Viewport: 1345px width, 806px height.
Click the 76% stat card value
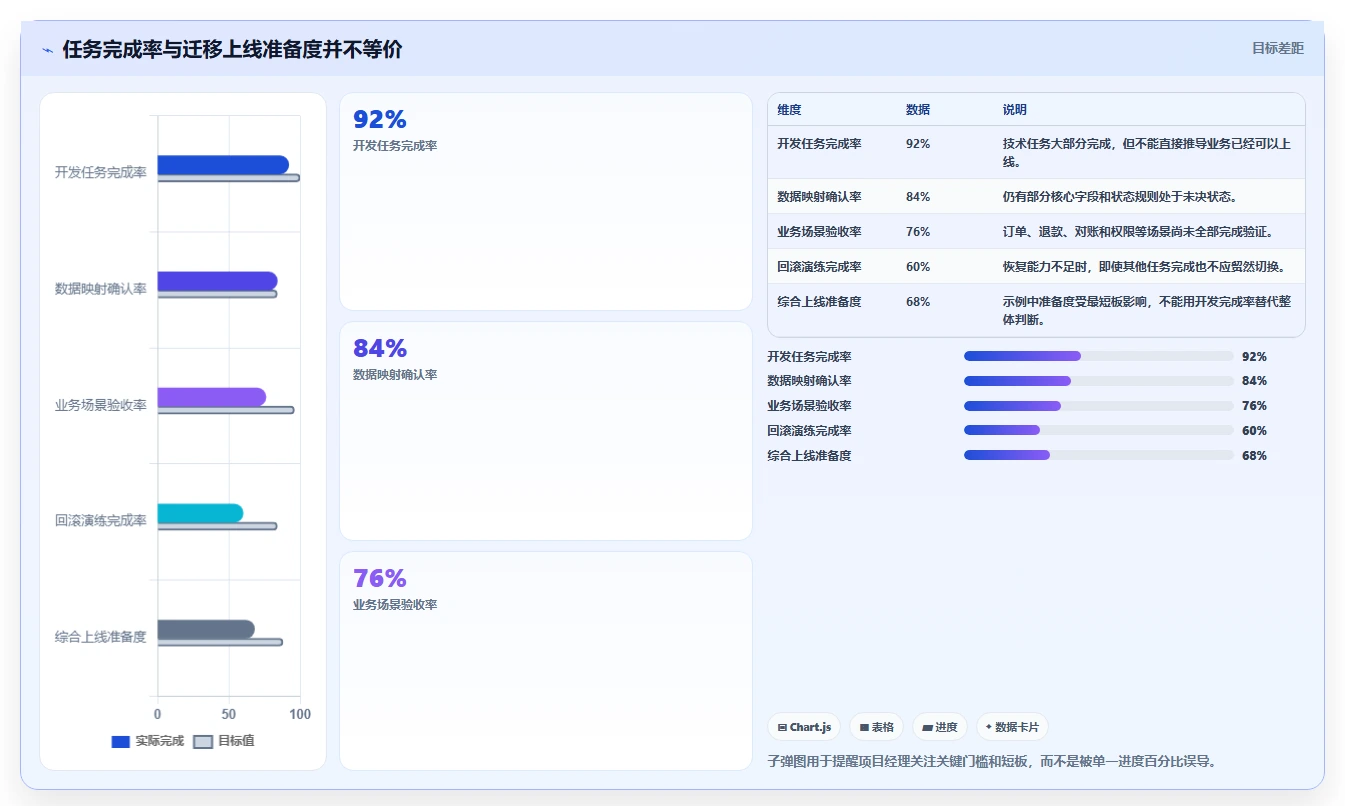380,578
